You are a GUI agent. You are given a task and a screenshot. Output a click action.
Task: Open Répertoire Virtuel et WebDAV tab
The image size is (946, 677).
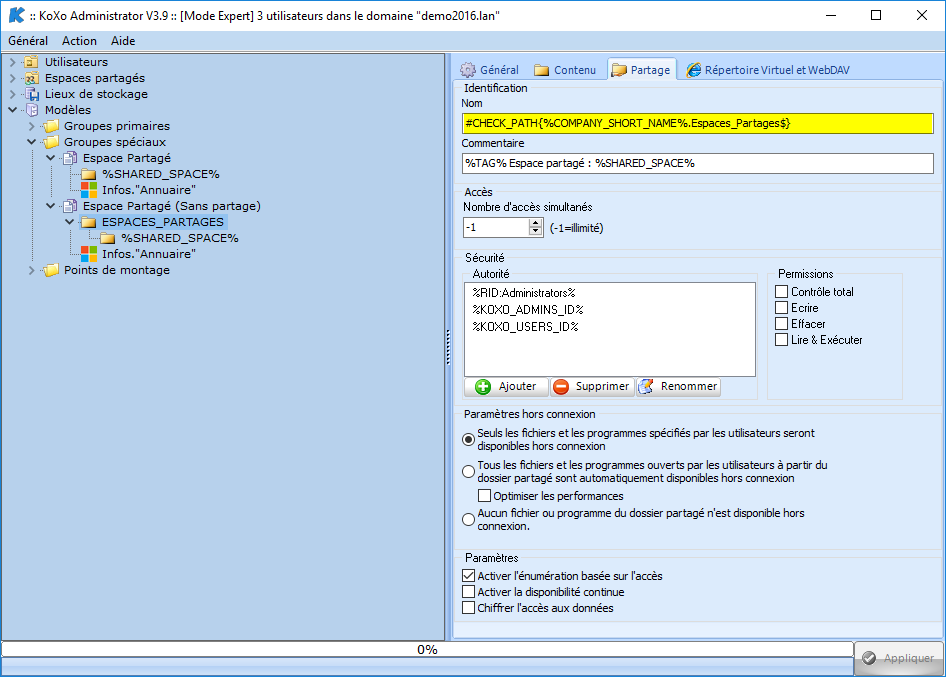(x=768, y=70)
